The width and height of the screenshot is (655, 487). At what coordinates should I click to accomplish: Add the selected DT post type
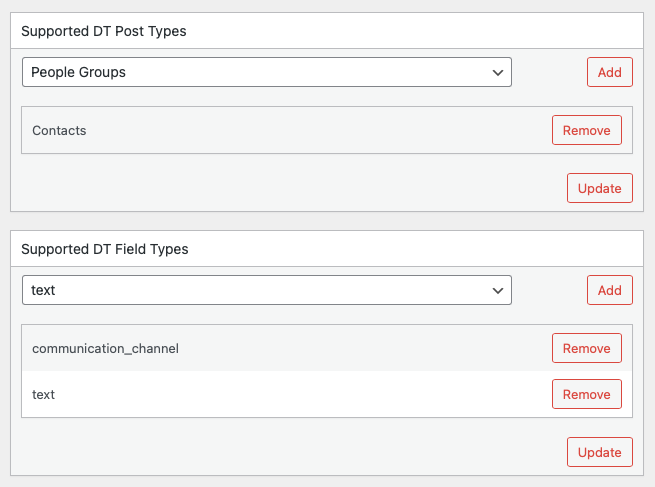point(609,72)
